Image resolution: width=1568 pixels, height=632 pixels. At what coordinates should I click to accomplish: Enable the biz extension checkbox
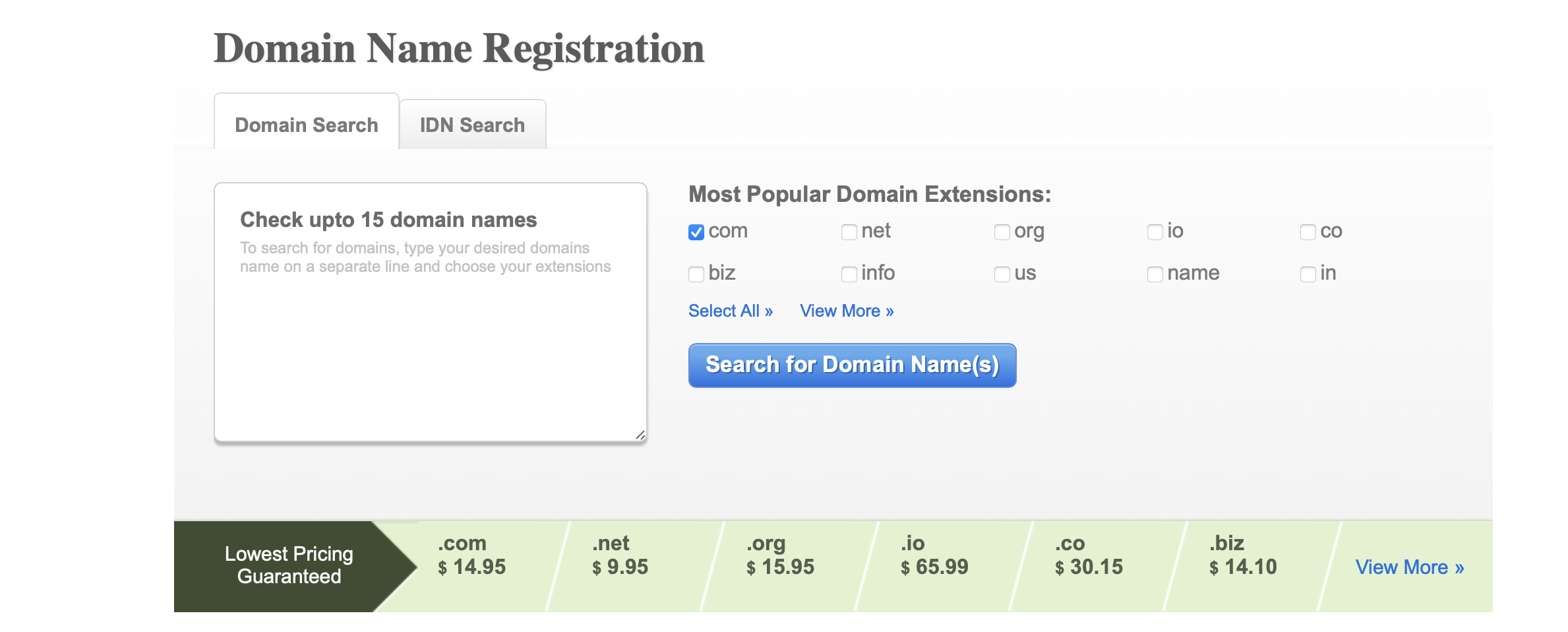pyautogui.click(x=696, y=274)
